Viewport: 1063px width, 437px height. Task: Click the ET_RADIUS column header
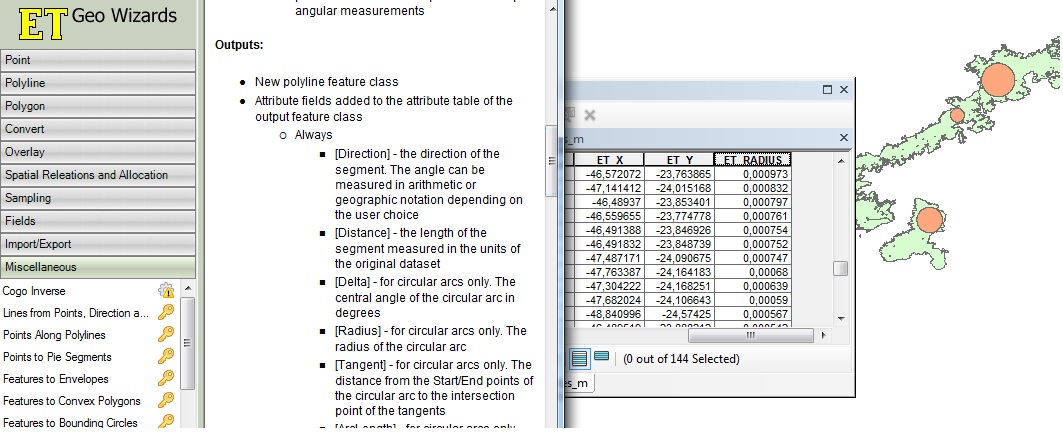(753, 160)
